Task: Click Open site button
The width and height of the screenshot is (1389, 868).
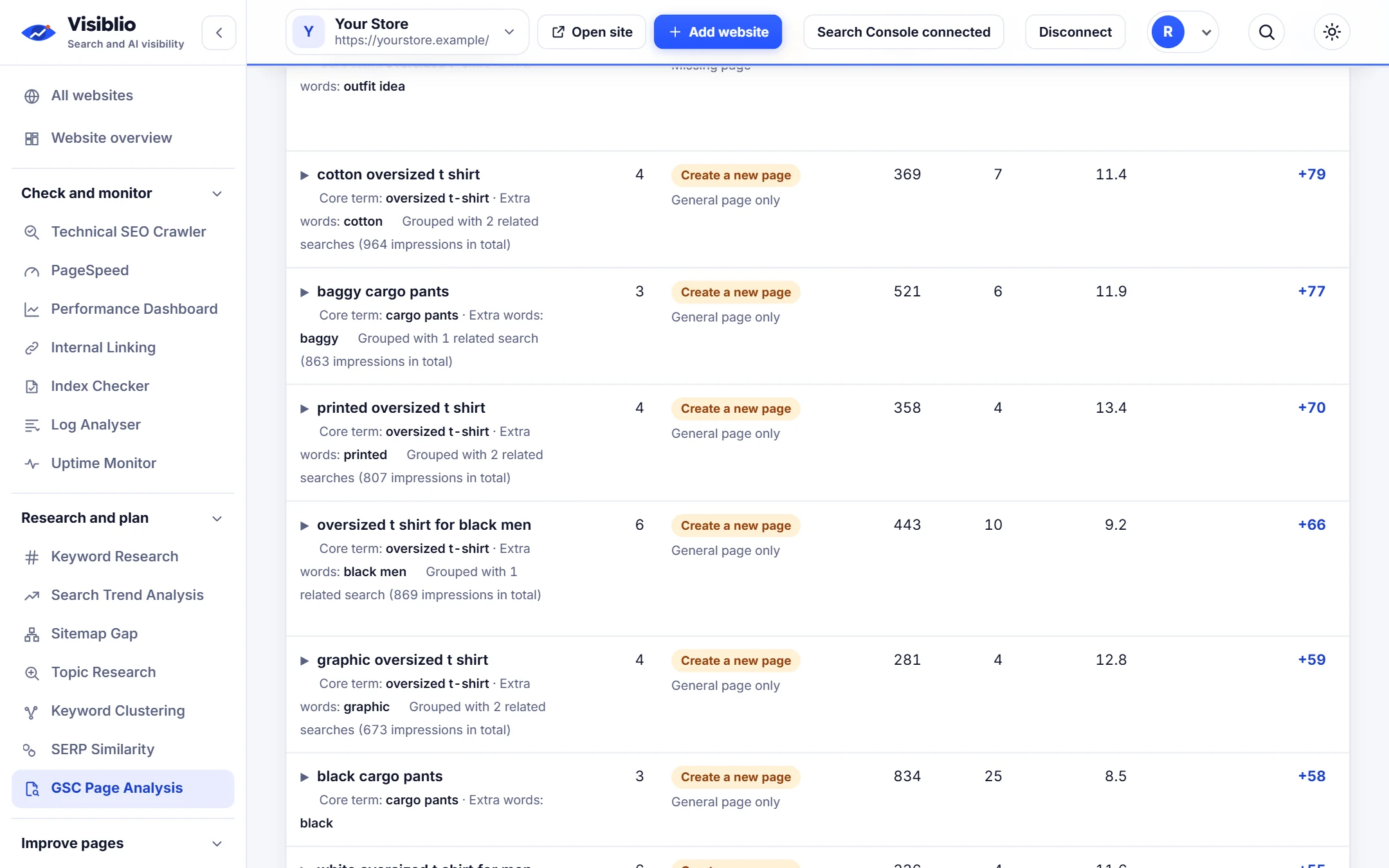Action: pos(592,32)
